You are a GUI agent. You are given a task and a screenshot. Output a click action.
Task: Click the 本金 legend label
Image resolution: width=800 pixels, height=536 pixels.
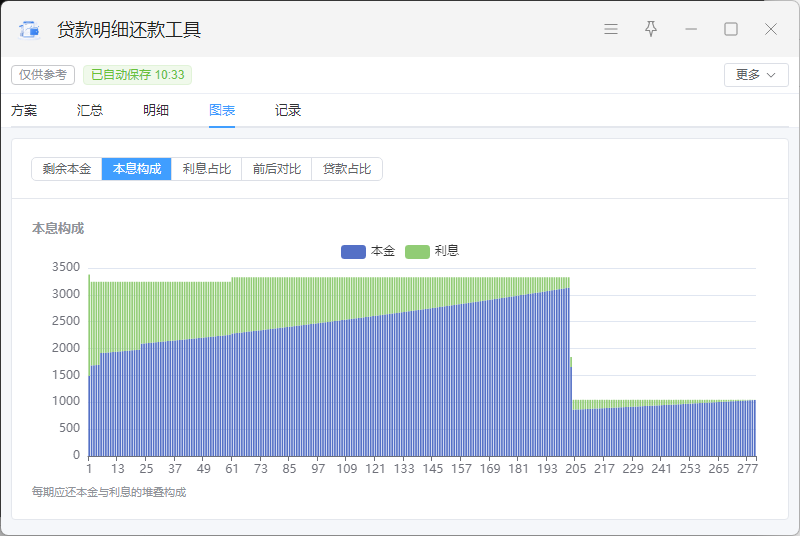pyautogui.click(x=383, y=251)
